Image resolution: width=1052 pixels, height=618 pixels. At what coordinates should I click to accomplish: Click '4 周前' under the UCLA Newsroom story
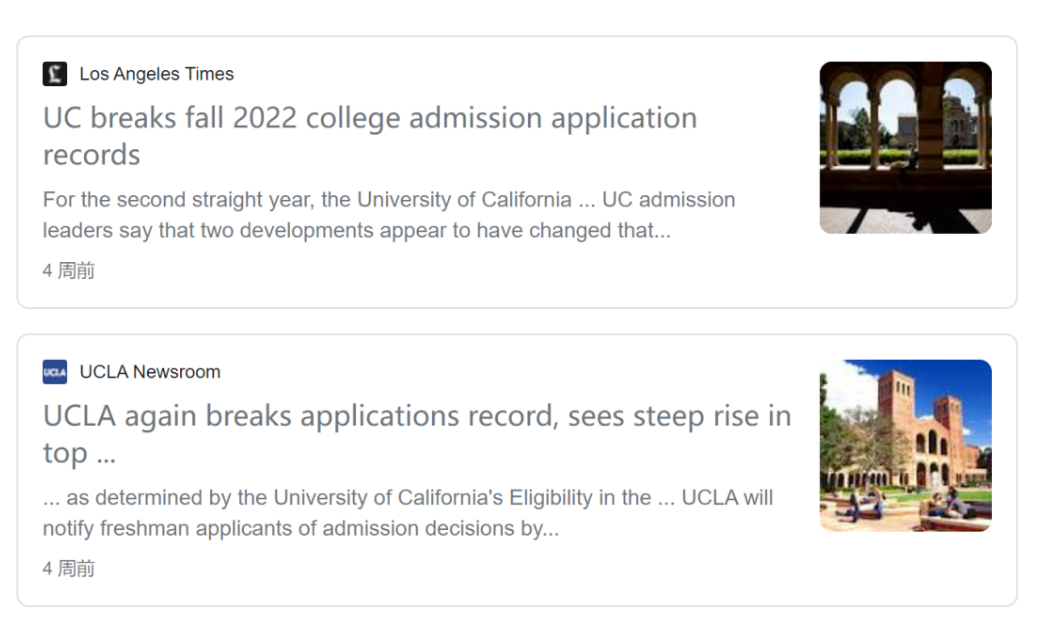coord(68,568)
